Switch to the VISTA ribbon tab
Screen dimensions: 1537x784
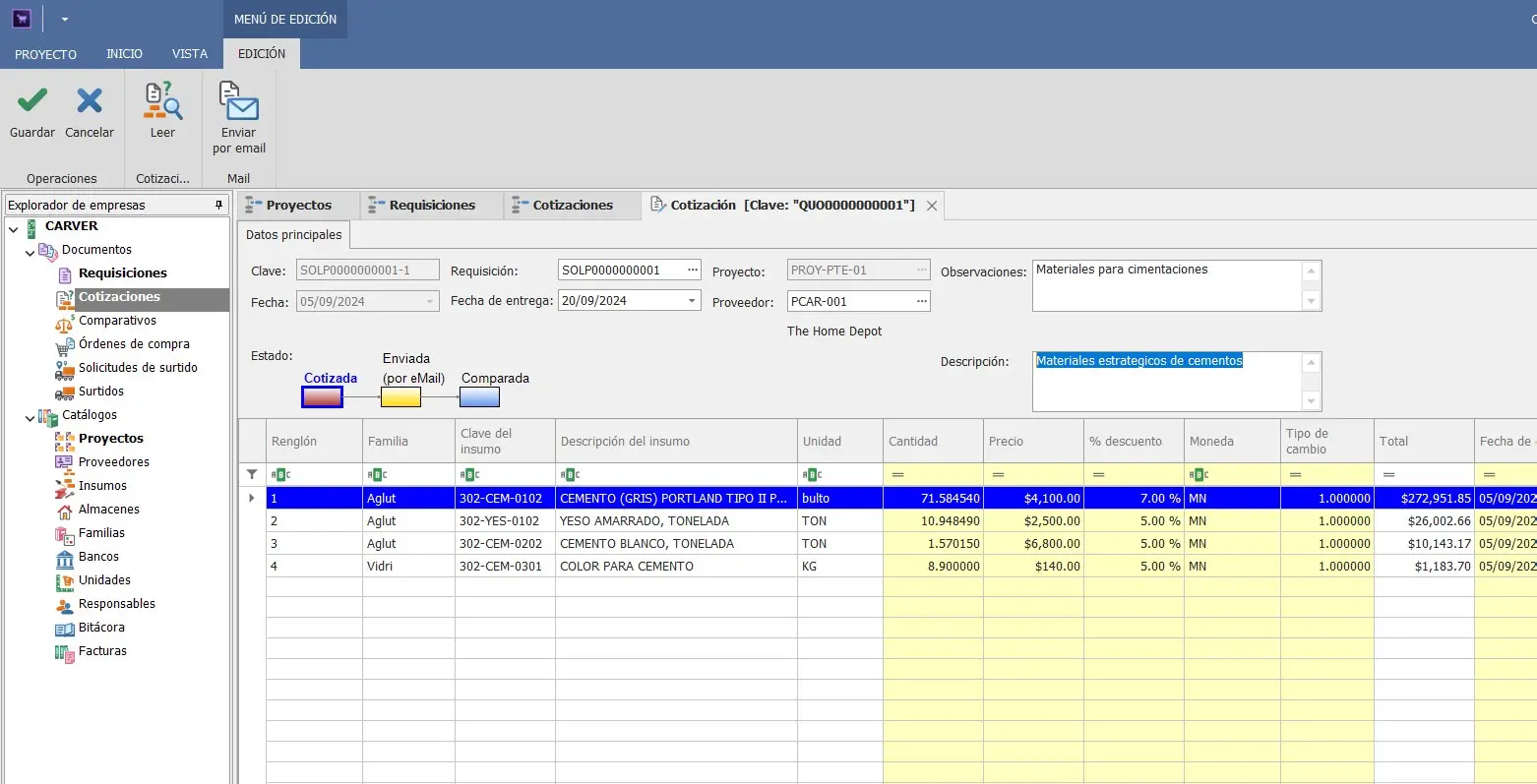(190, 54)
